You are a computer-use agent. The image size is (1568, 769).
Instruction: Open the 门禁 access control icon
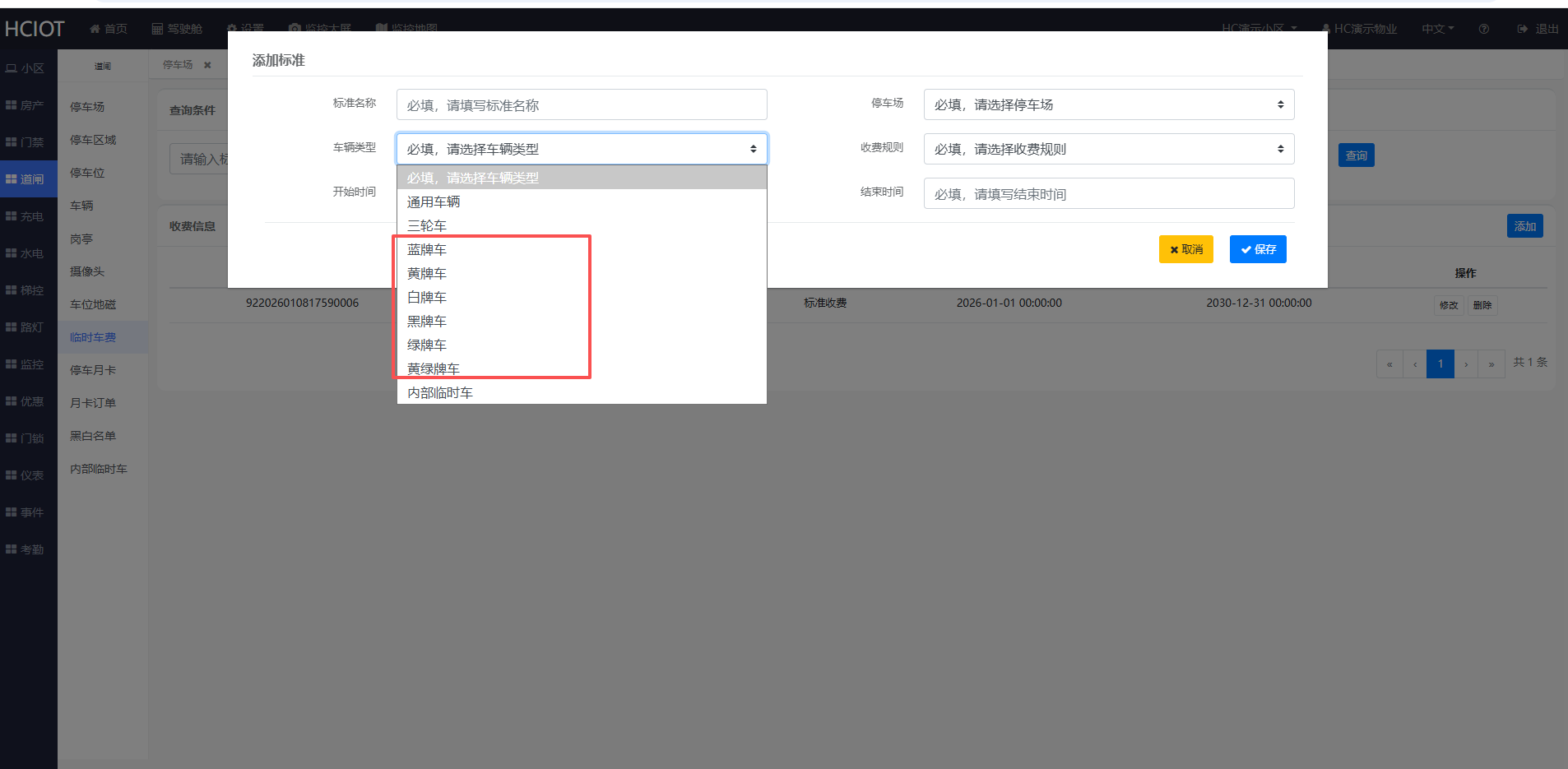point(12,142)
